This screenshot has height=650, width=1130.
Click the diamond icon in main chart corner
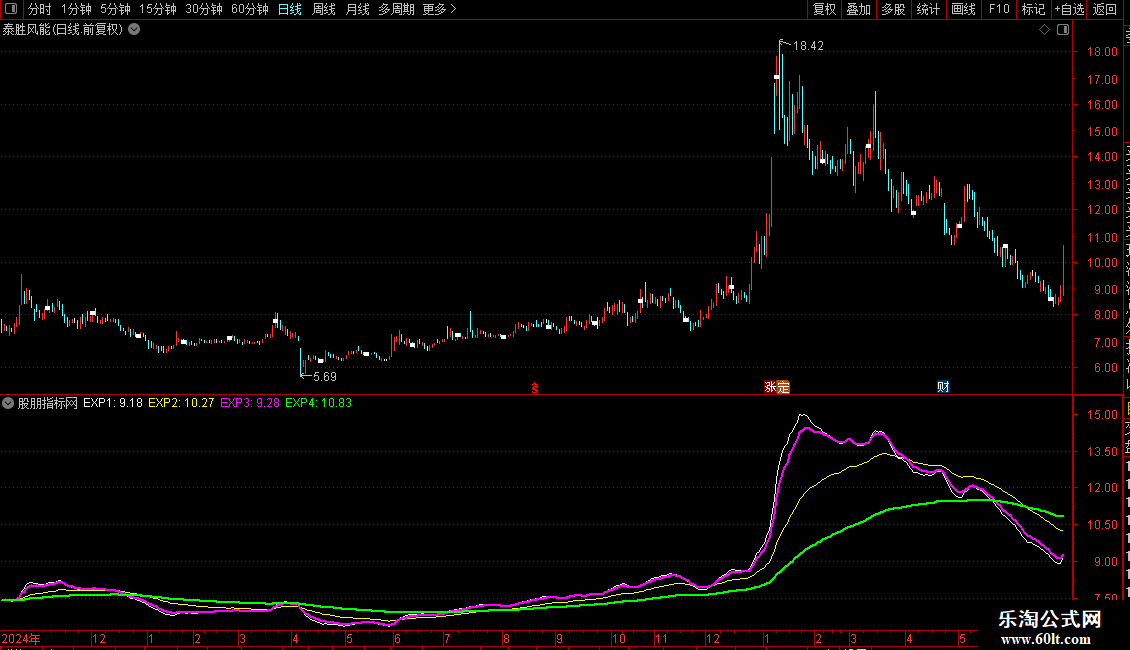tap(1044, 30)
